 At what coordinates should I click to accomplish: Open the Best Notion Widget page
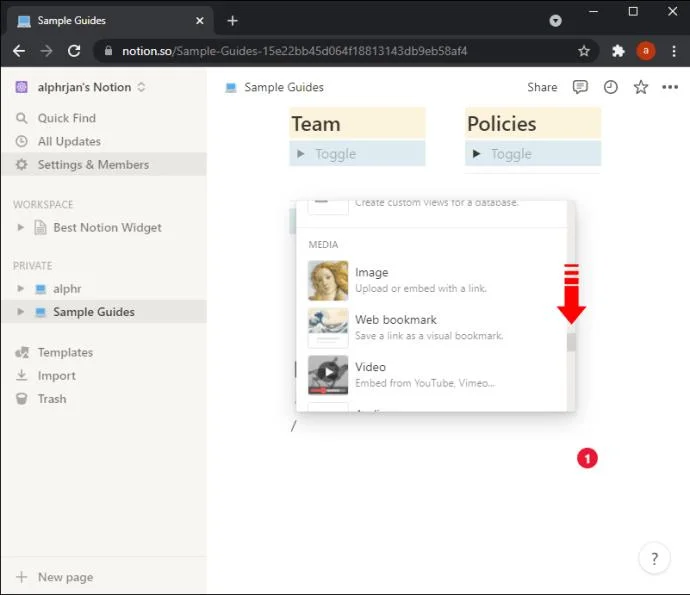pos(107,228)
